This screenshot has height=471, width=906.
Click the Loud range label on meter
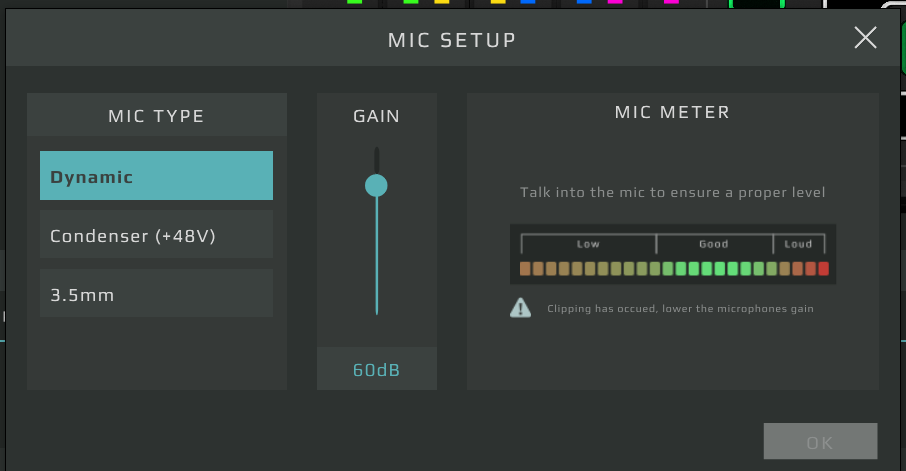pos(798,244)
